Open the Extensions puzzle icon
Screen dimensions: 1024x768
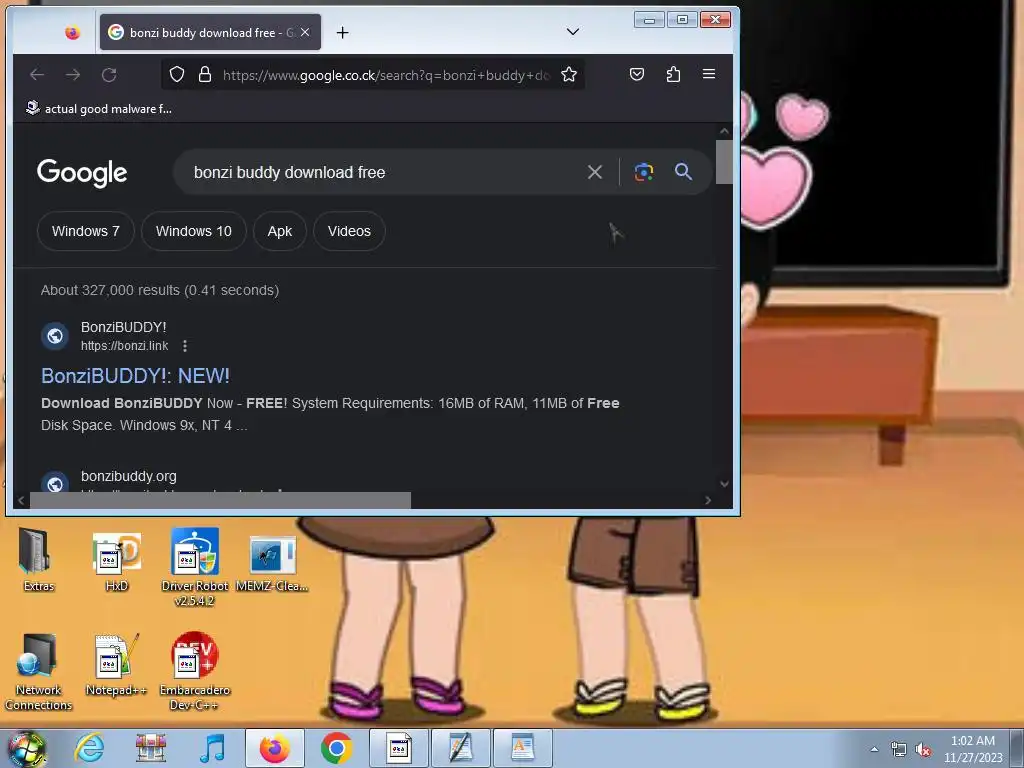[x=673, y=74]
